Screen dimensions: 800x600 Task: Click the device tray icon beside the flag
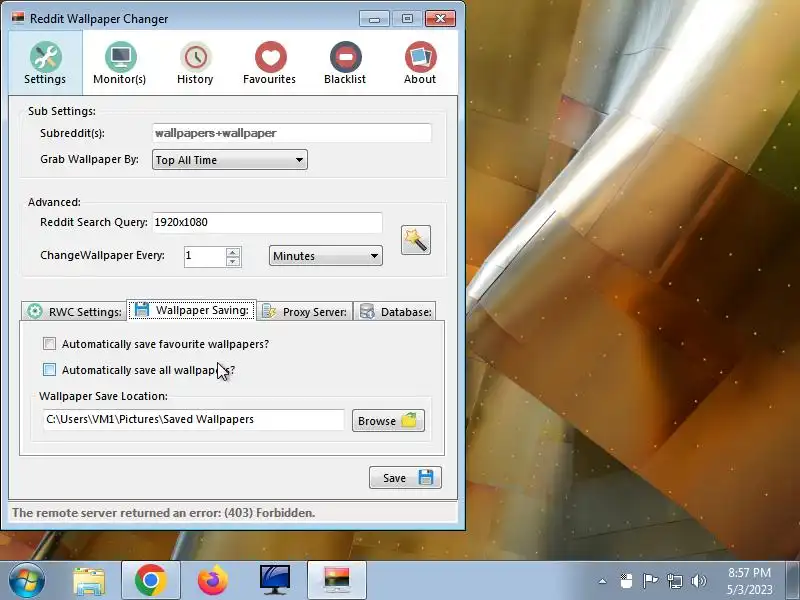coord(626,581)
